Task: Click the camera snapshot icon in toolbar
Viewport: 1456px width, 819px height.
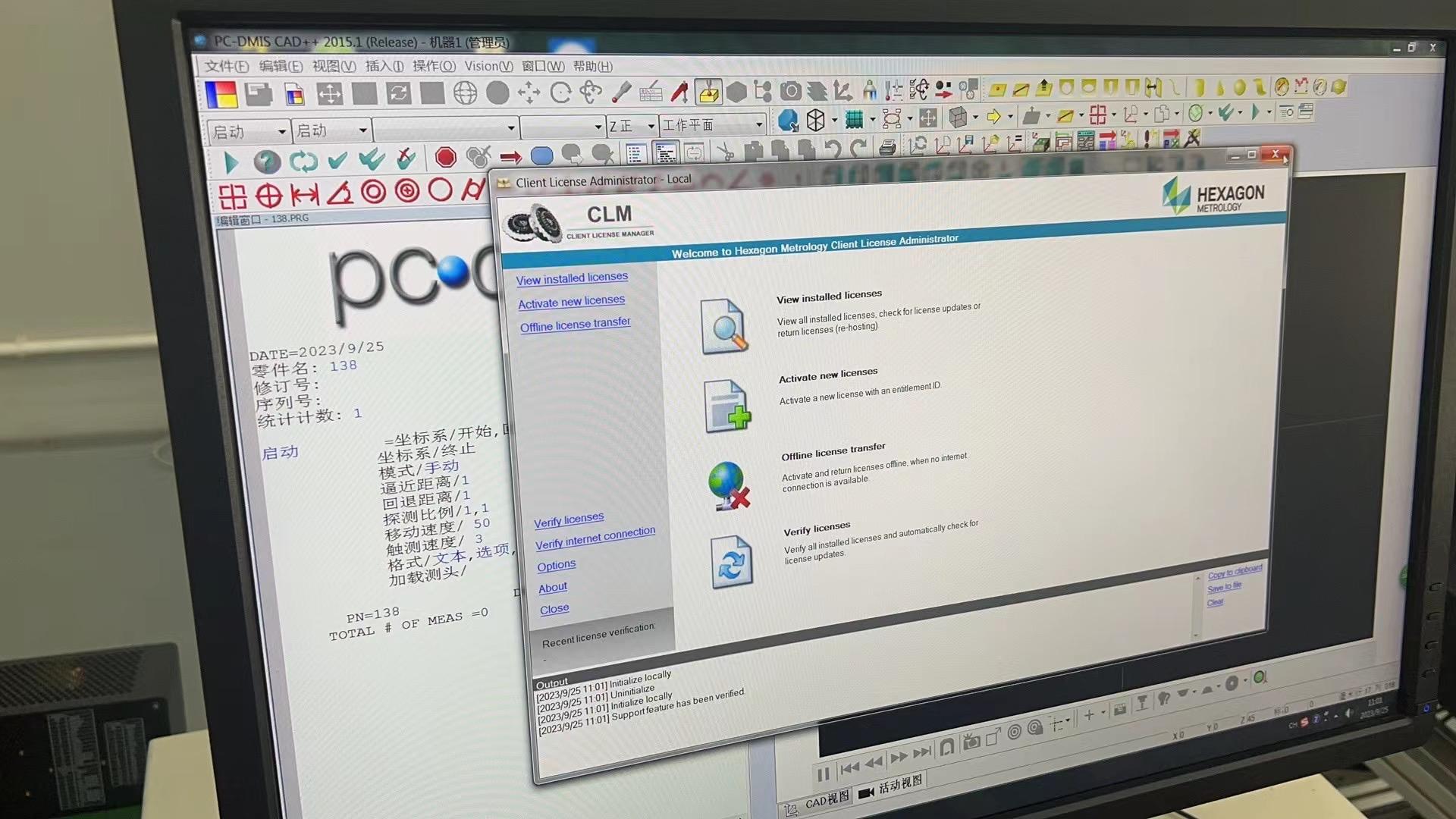Action: pyautogui.click(x=790, y=91)
